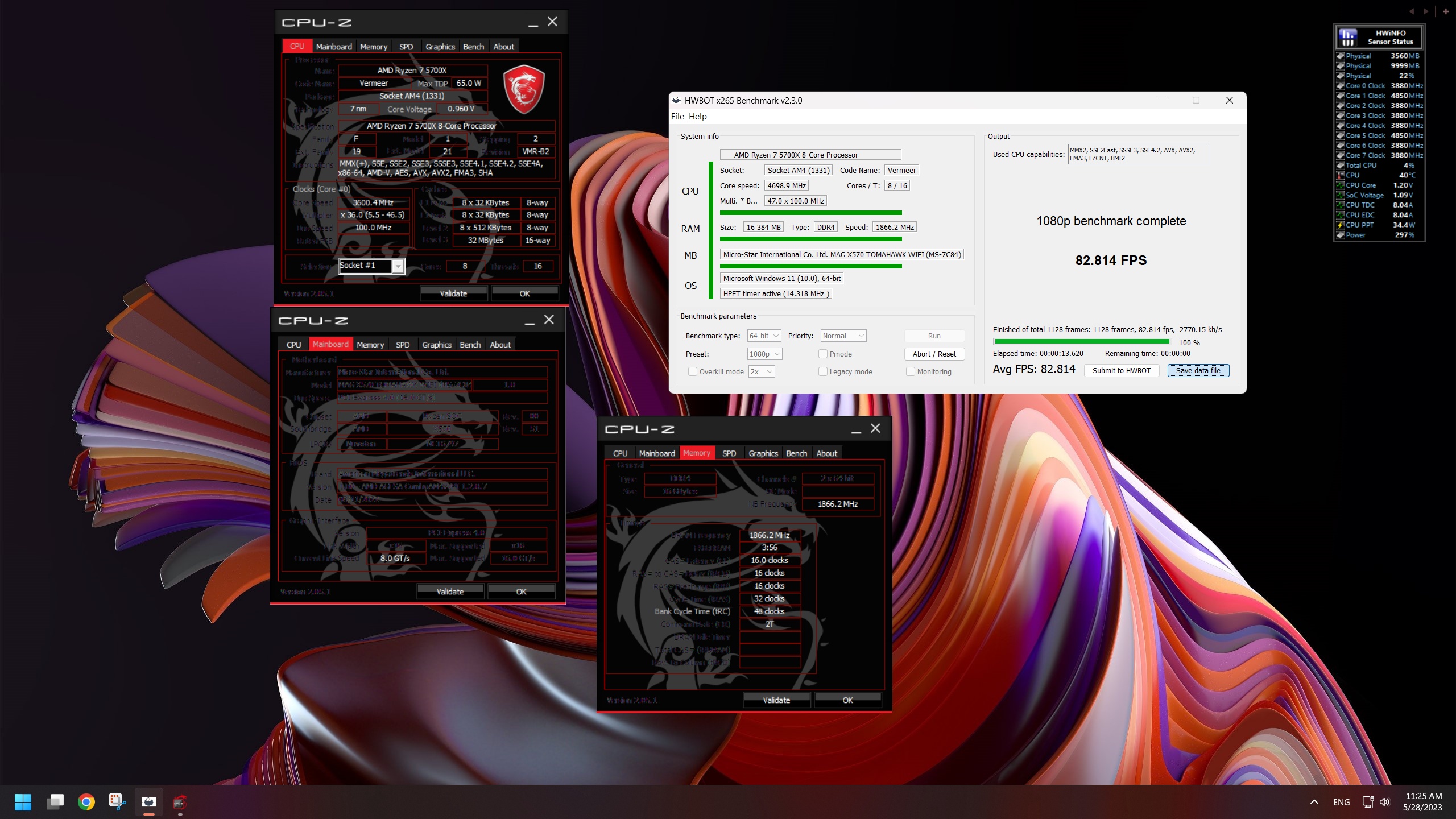Open the Overkill 2x multiplier dropdown
The width and height of the screenshot is (1456, 819).
761,371
